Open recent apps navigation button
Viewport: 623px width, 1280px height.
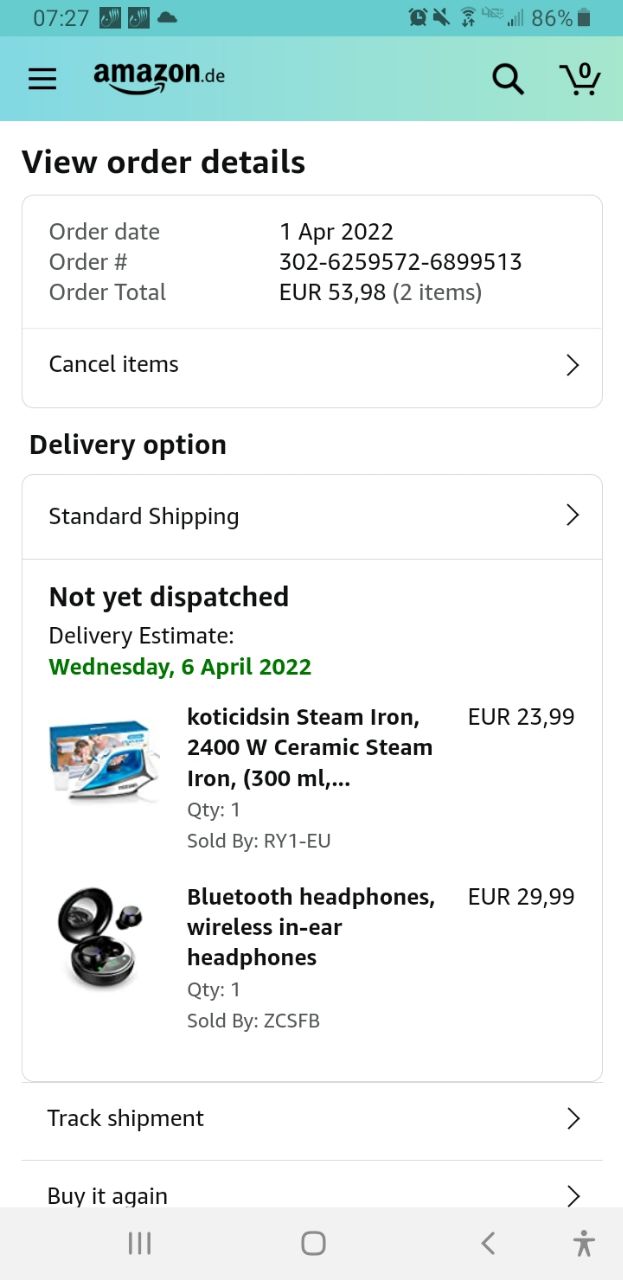coord(140,1243)
